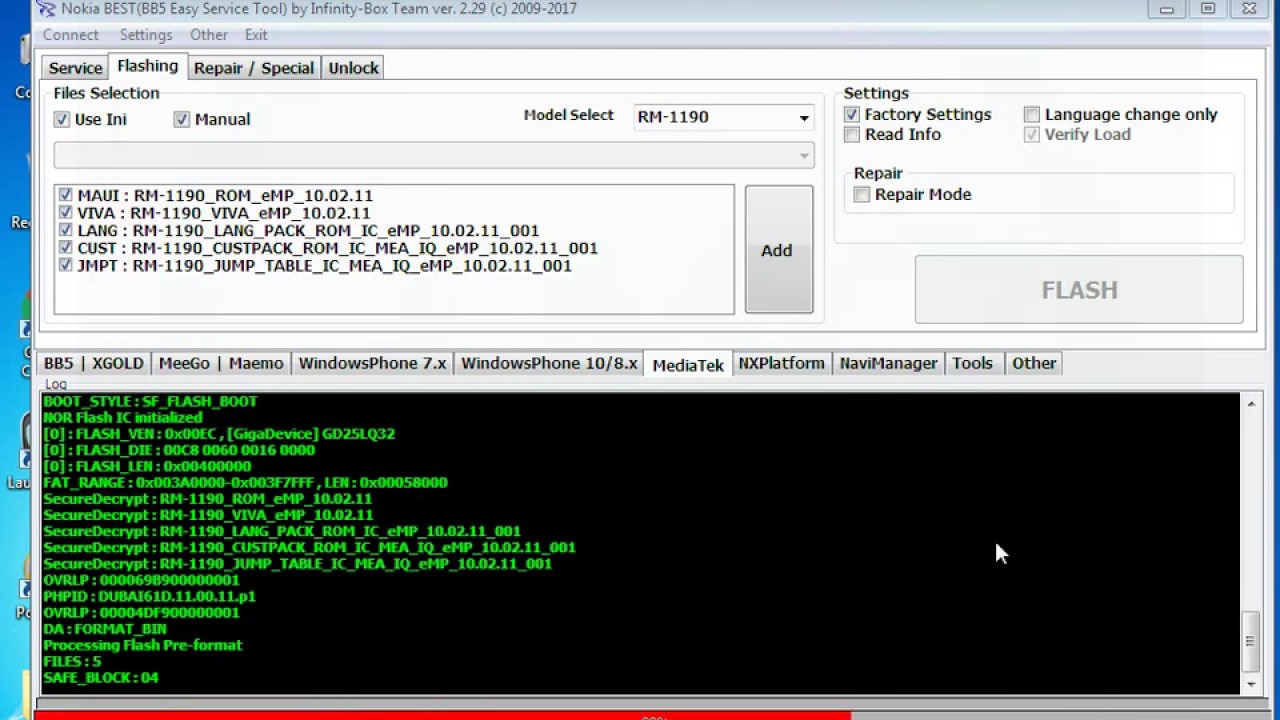1280x720 pixels.
Task: Toggle the Factory Settings checkbox
Action: [852, 115]
